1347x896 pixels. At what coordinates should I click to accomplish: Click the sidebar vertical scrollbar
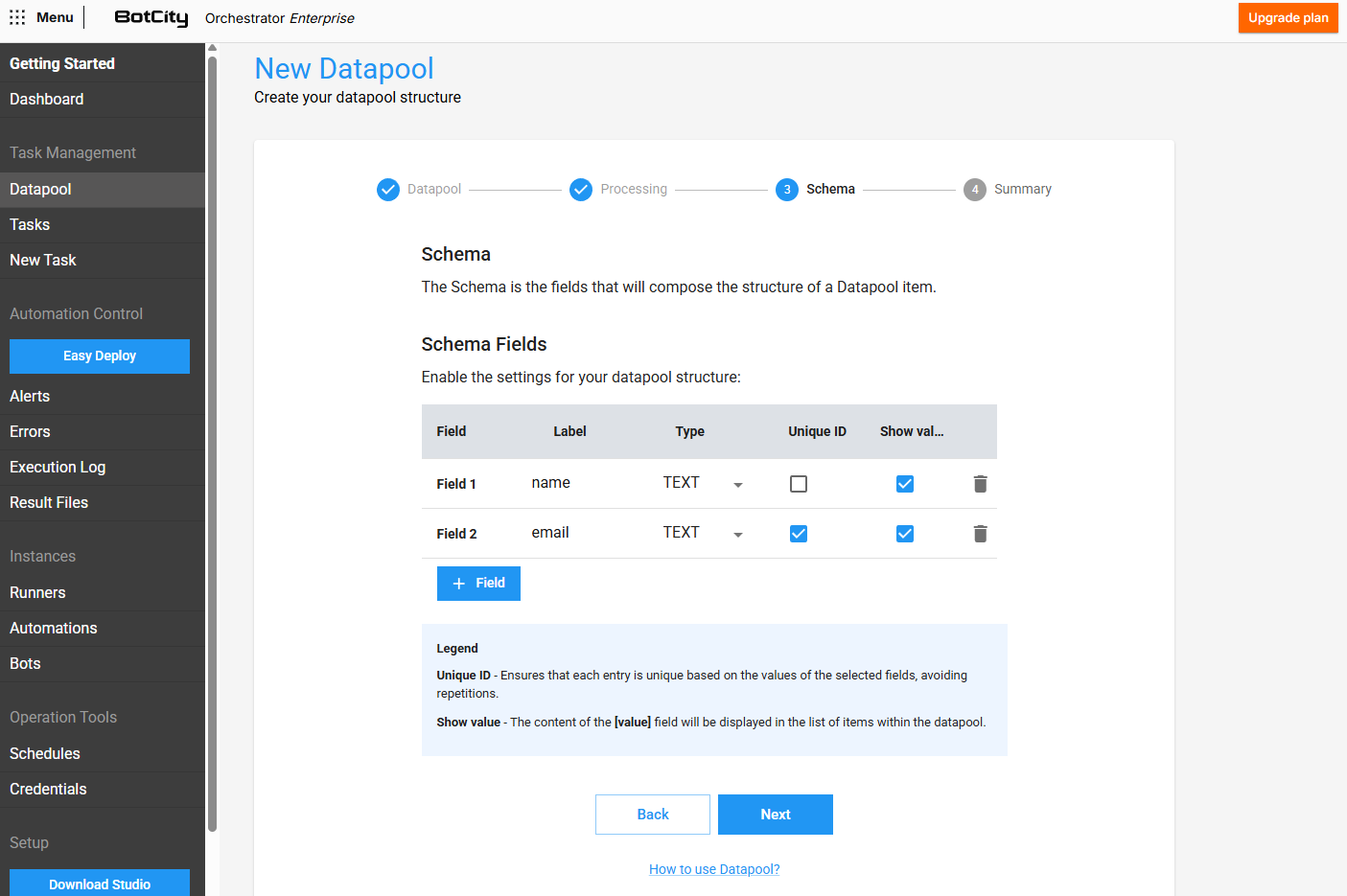[x=212, y=441]
